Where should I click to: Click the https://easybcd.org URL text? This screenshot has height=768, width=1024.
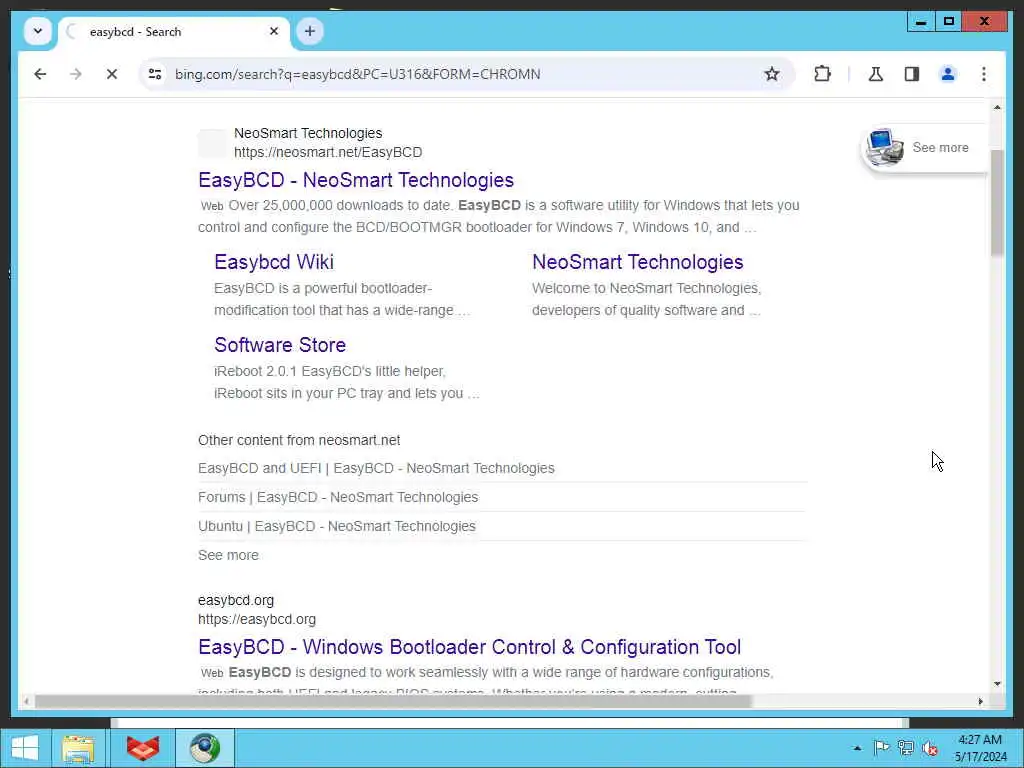[x=257, y=619]
